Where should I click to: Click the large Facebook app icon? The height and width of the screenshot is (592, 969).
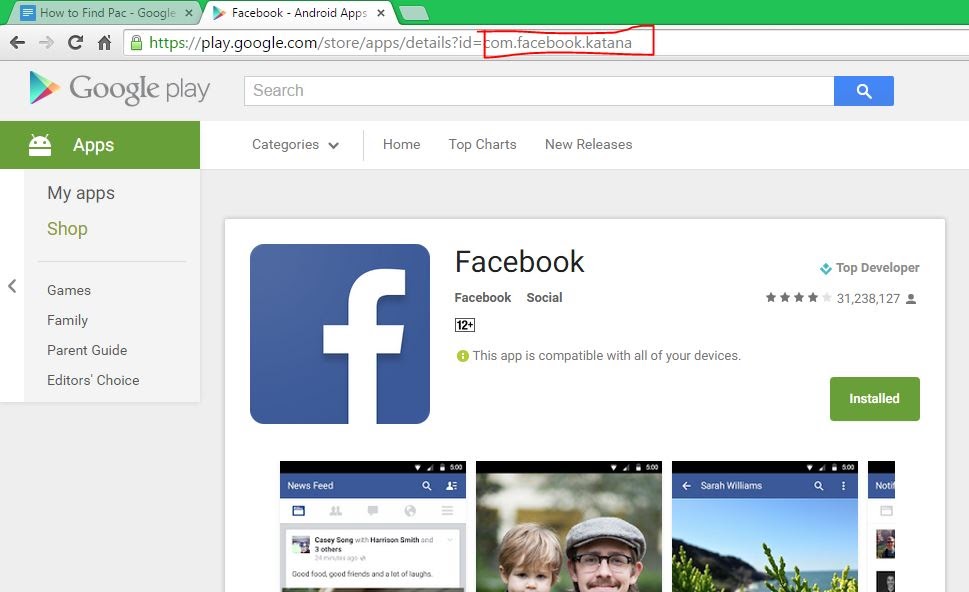(x=340, y=334)
